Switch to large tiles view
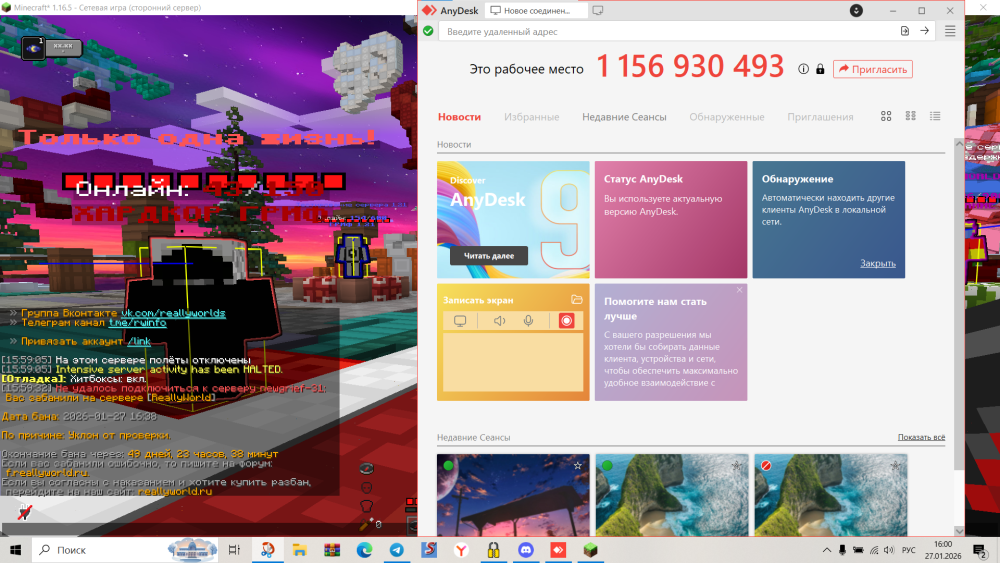 click(x=886, y=116)
